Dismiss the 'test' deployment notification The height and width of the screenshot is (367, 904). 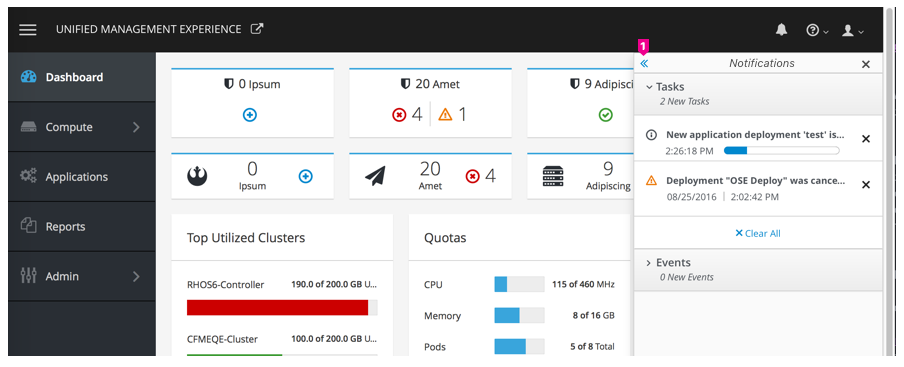tap(865, 139)
